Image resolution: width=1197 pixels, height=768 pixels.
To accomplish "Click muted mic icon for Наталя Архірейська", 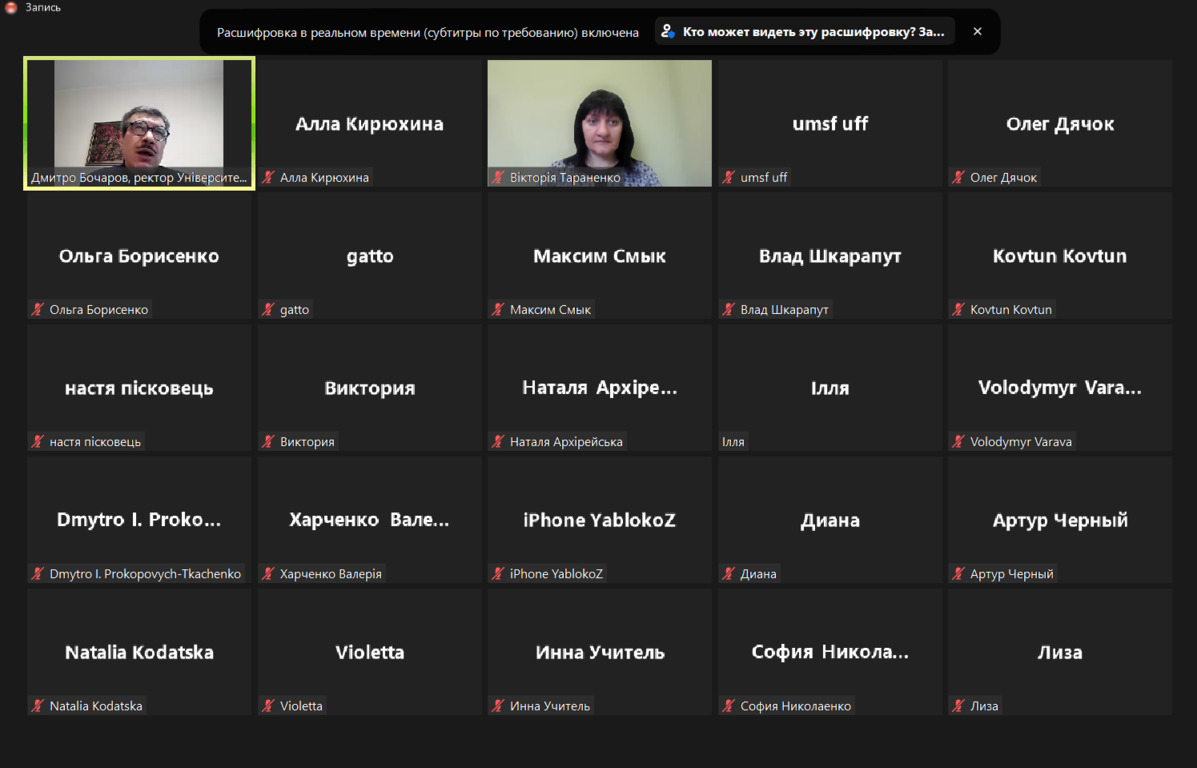I will pyautogui.click(x=498, y=441).
